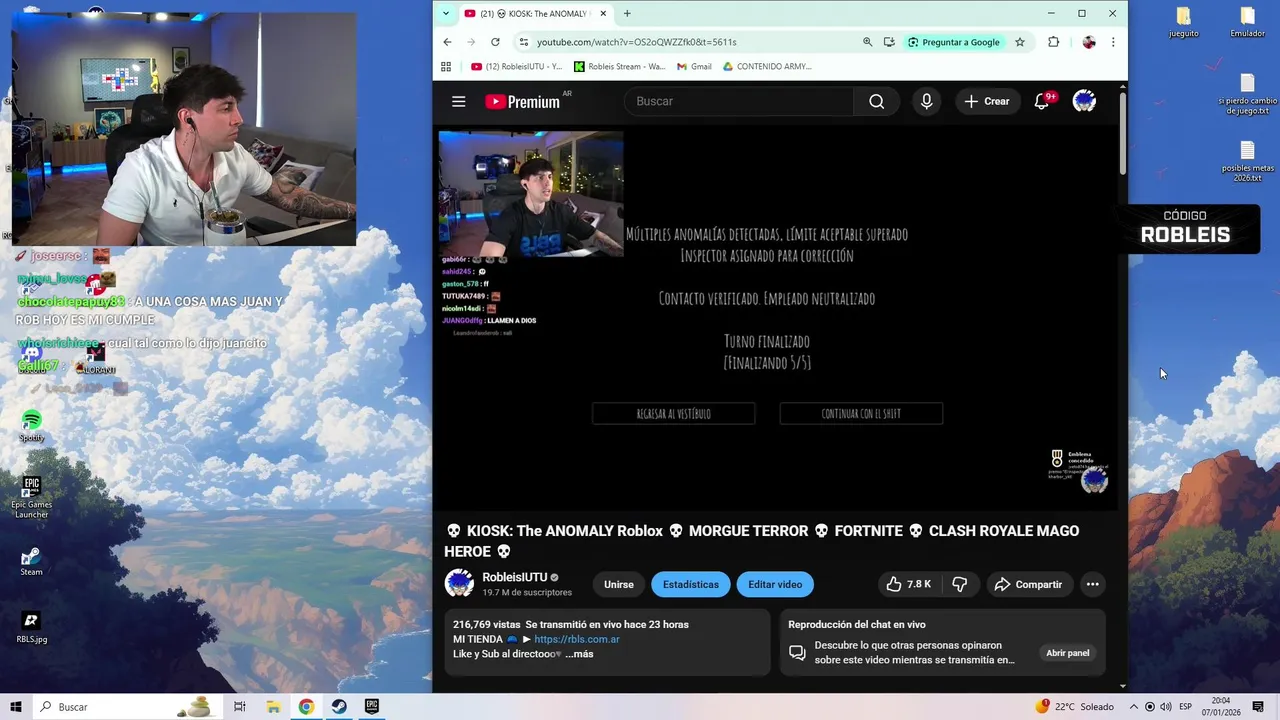1280x720 pixels.
Task: Show hidden system tray icons
Action: click(1134, 707)
